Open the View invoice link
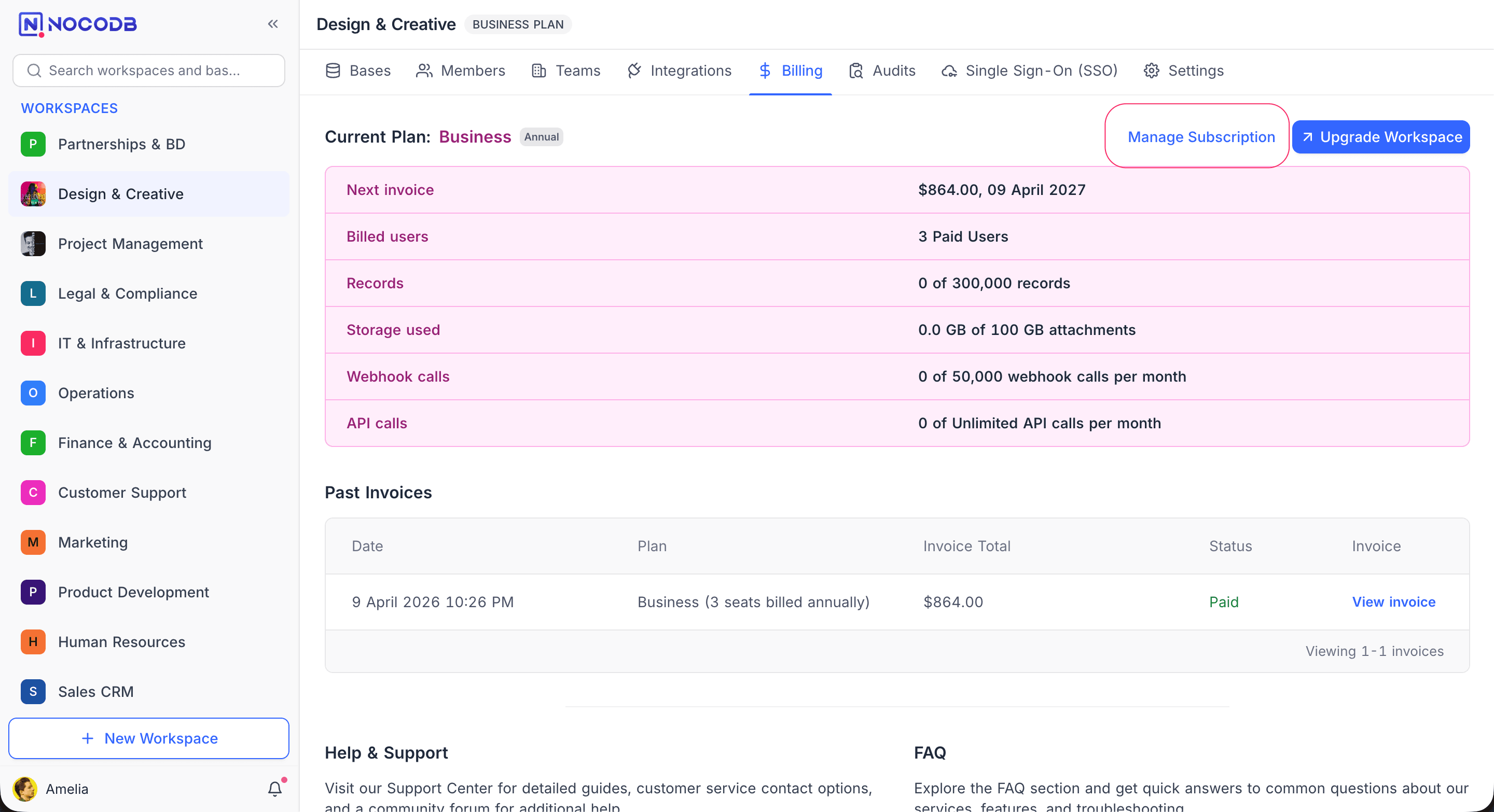Viewport: 1494px width, 812px height. tap(1393, 601)
